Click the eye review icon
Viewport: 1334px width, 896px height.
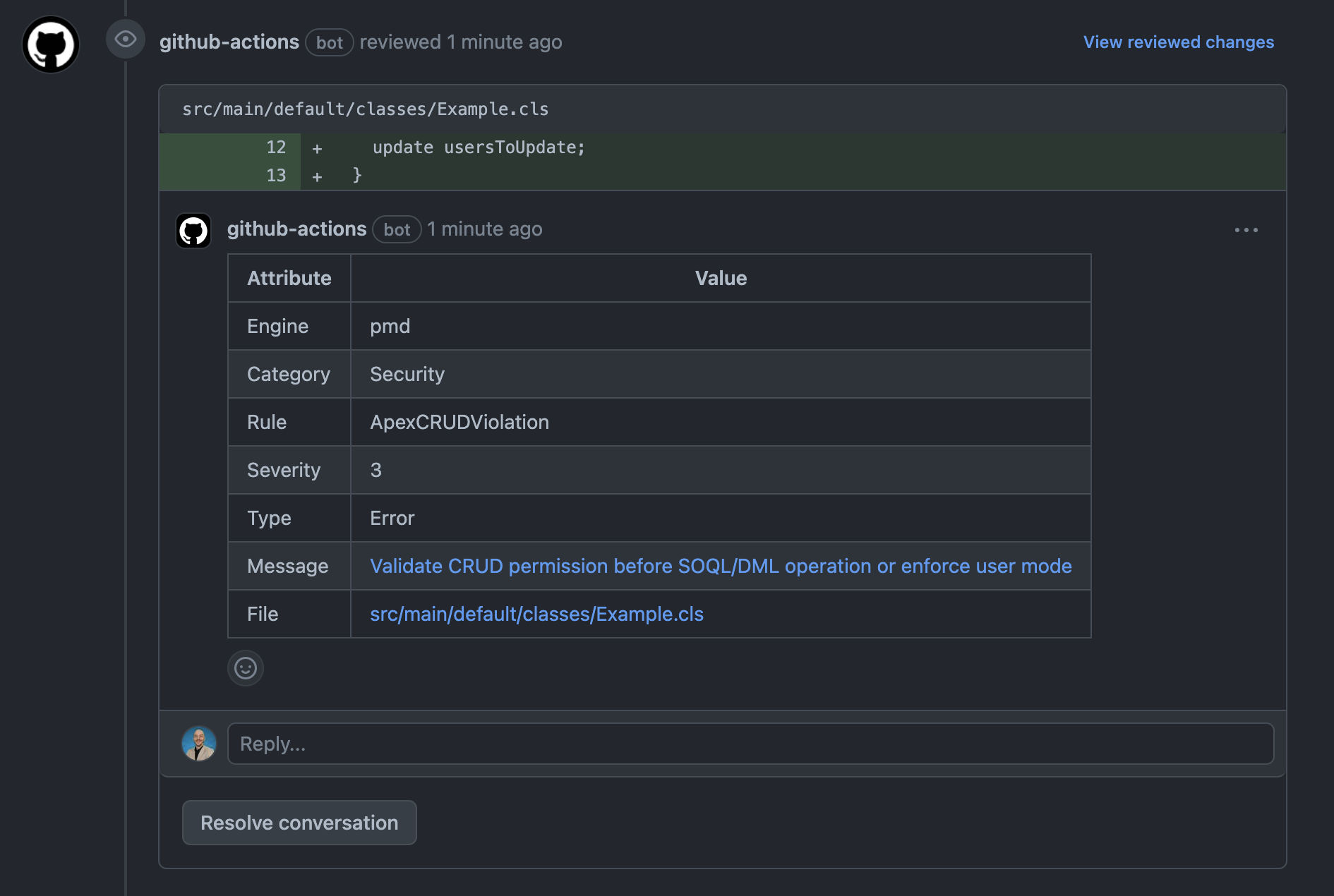coord(126,39)
